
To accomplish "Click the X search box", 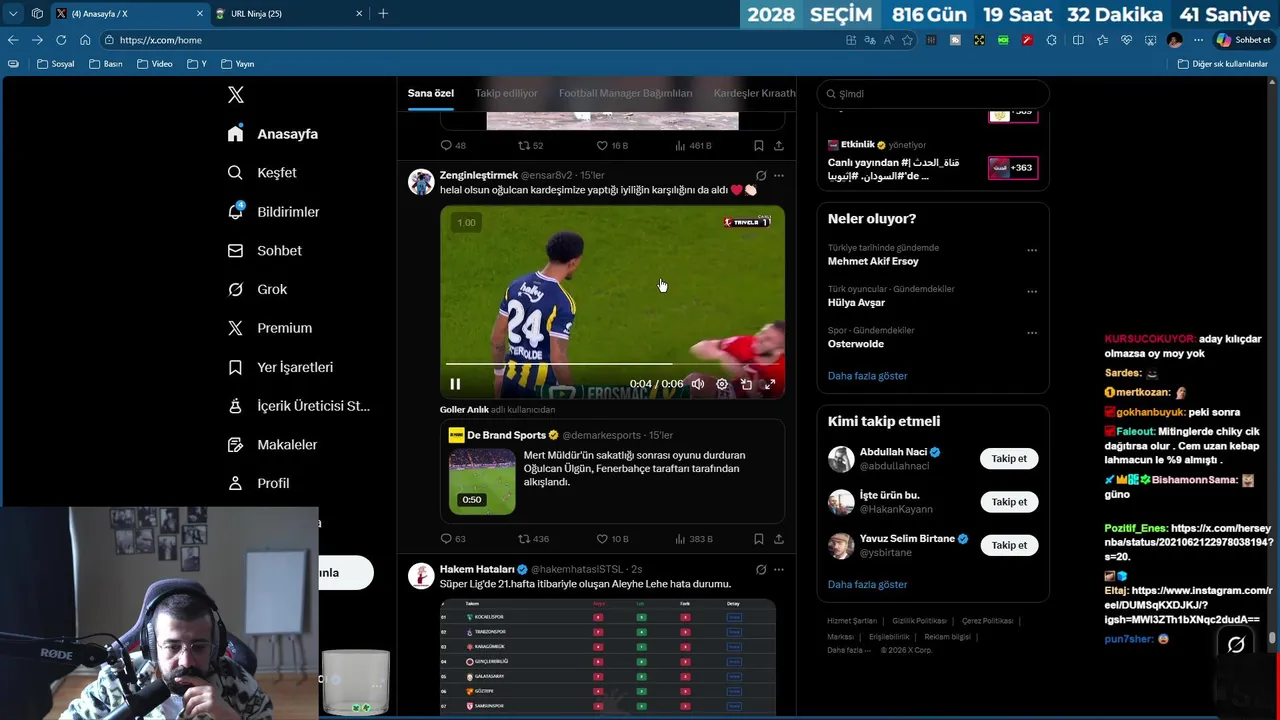I will (933, 94).
